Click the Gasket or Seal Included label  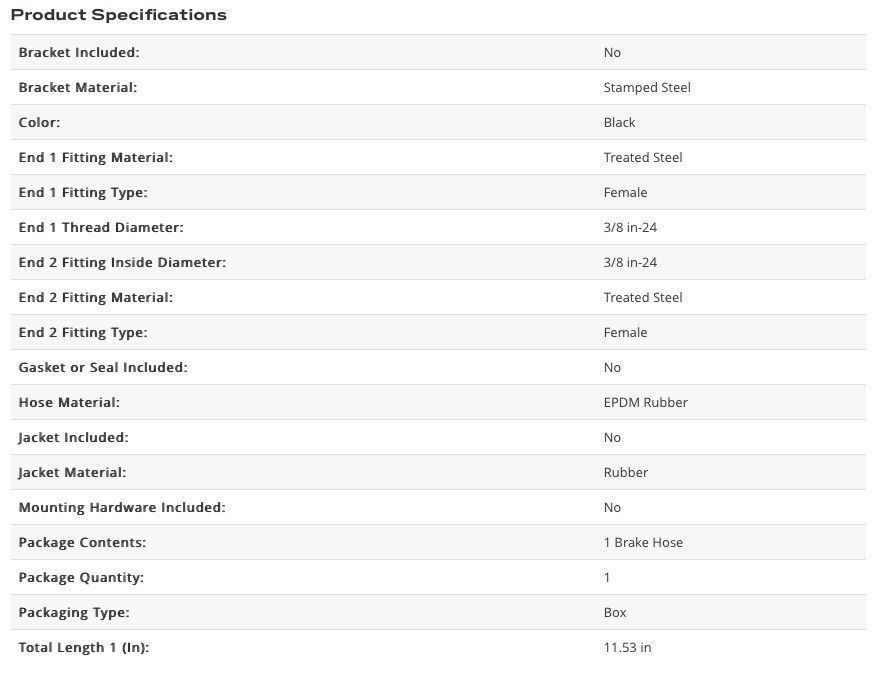pyautogui.click(x=103, y=367)
